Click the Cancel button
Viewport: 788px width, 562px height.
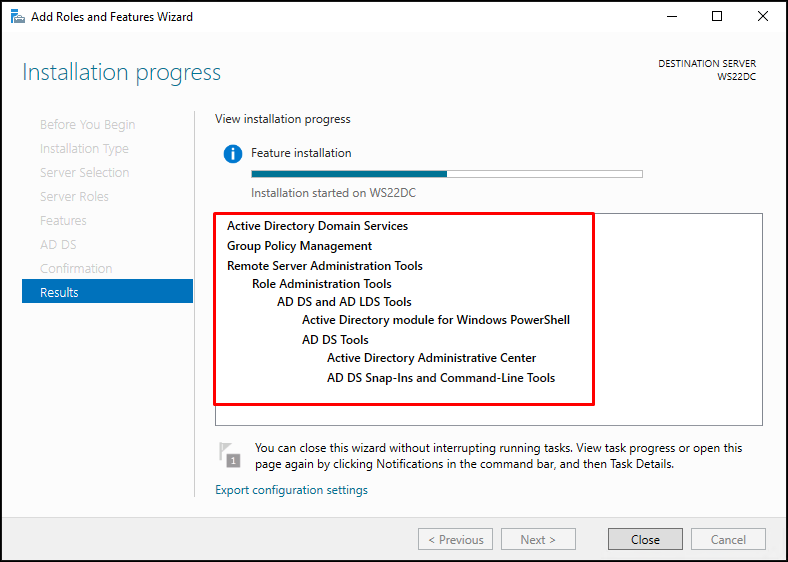point(728,539)
